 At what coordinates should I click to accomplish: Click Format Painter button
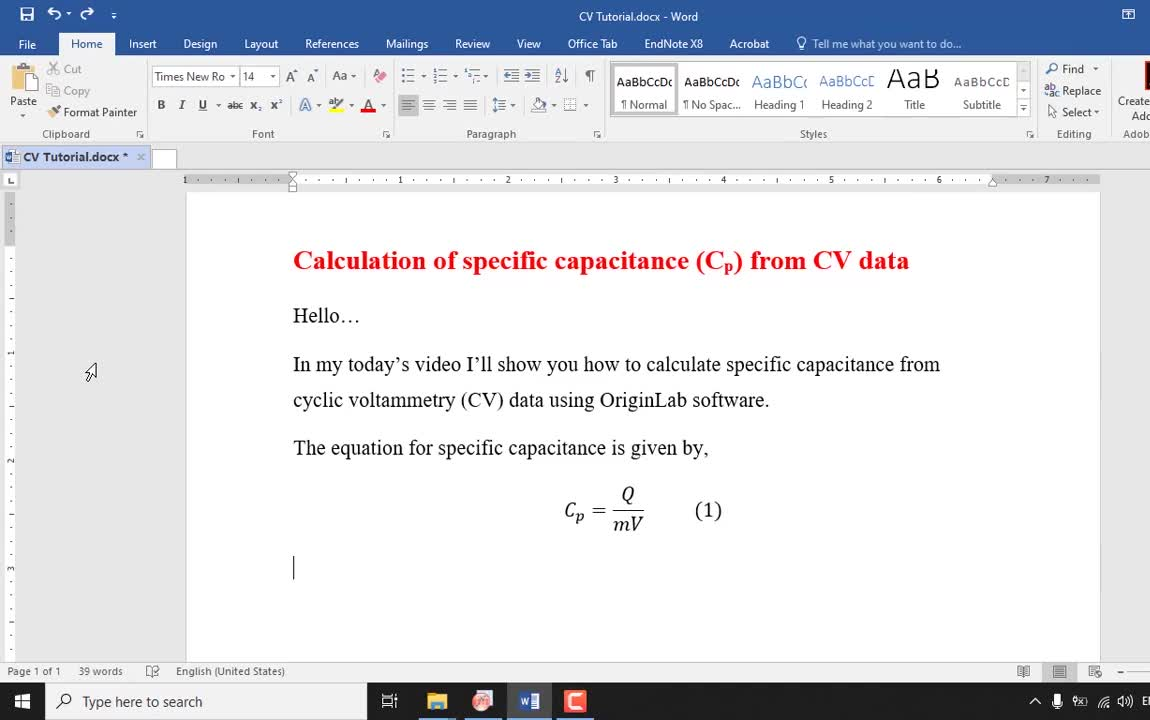click(92, 112)
